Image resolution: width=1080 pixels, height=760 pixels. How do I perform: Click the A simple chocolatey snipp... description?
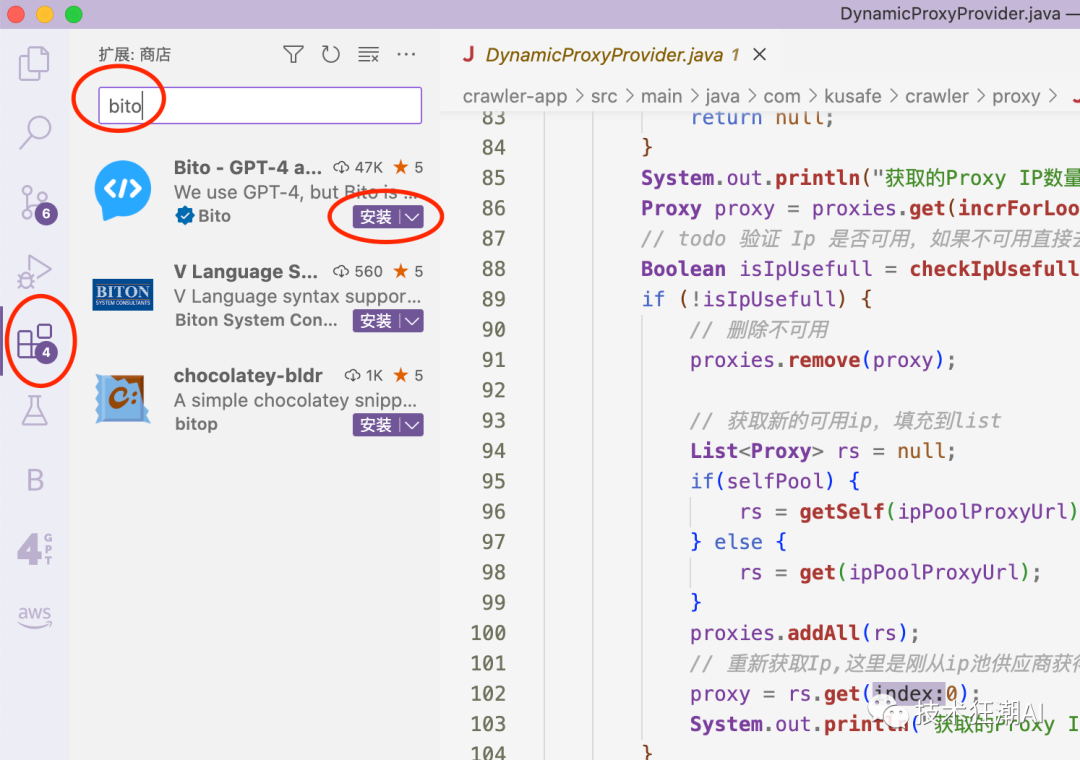tap(295, 400)
